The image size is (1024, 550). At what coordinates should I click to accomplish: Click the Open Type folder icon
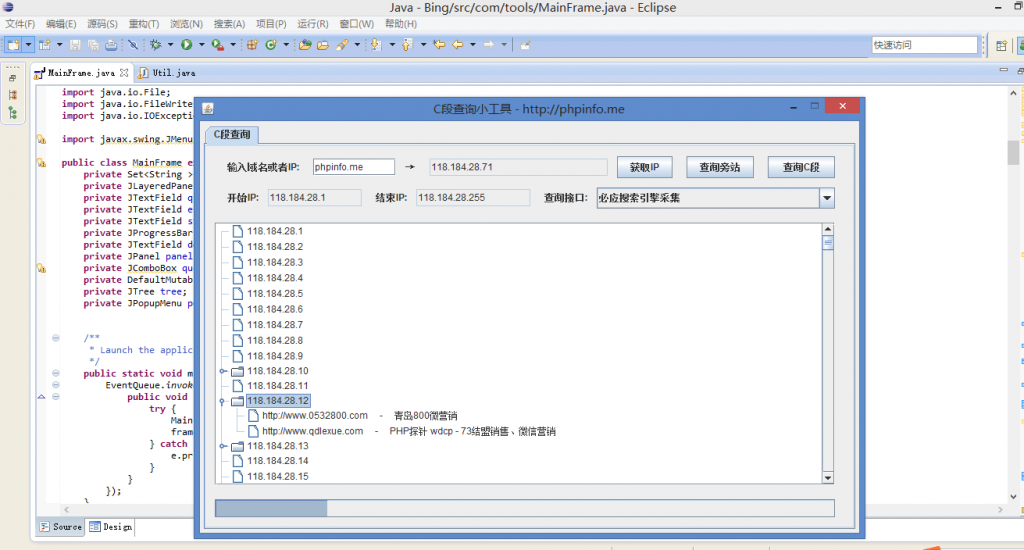[x=306, y=45]
